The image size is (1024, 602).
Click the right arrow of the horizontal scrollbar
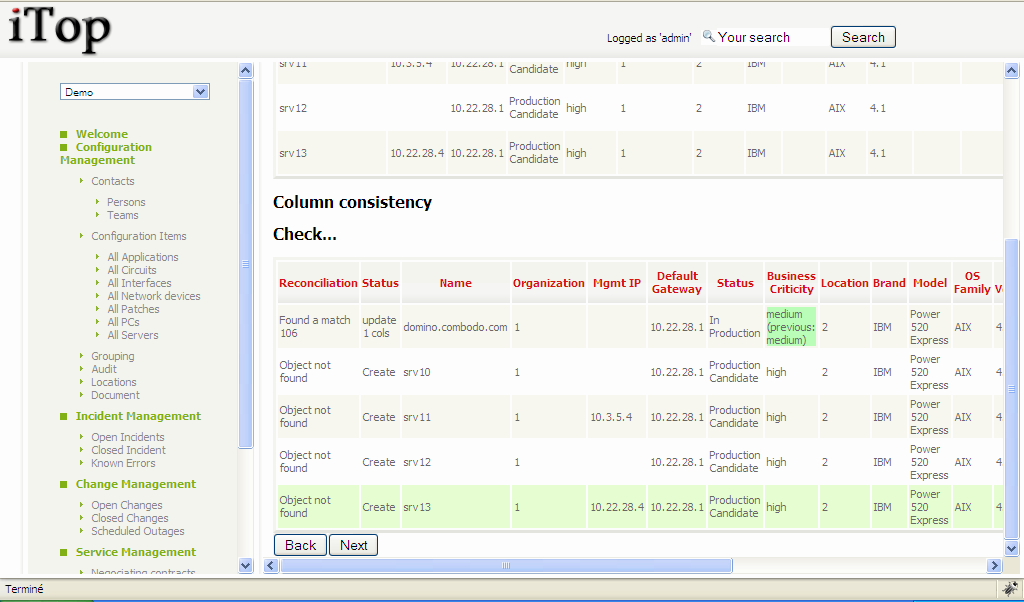pos(994,565)
